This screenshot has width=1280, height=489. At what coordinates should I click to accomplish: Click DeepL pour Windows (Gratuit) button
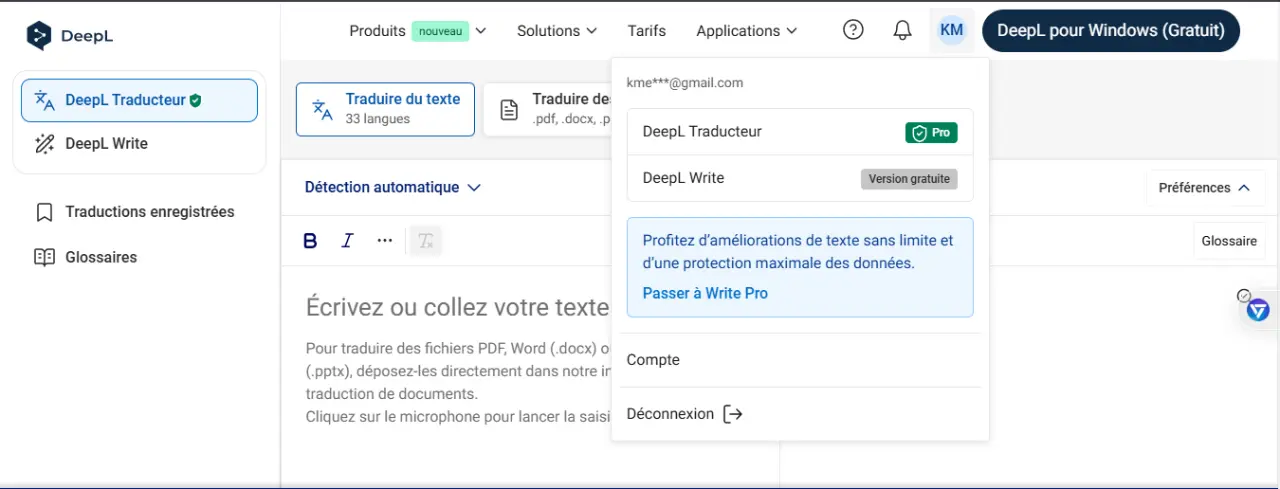pos(1111,30)
